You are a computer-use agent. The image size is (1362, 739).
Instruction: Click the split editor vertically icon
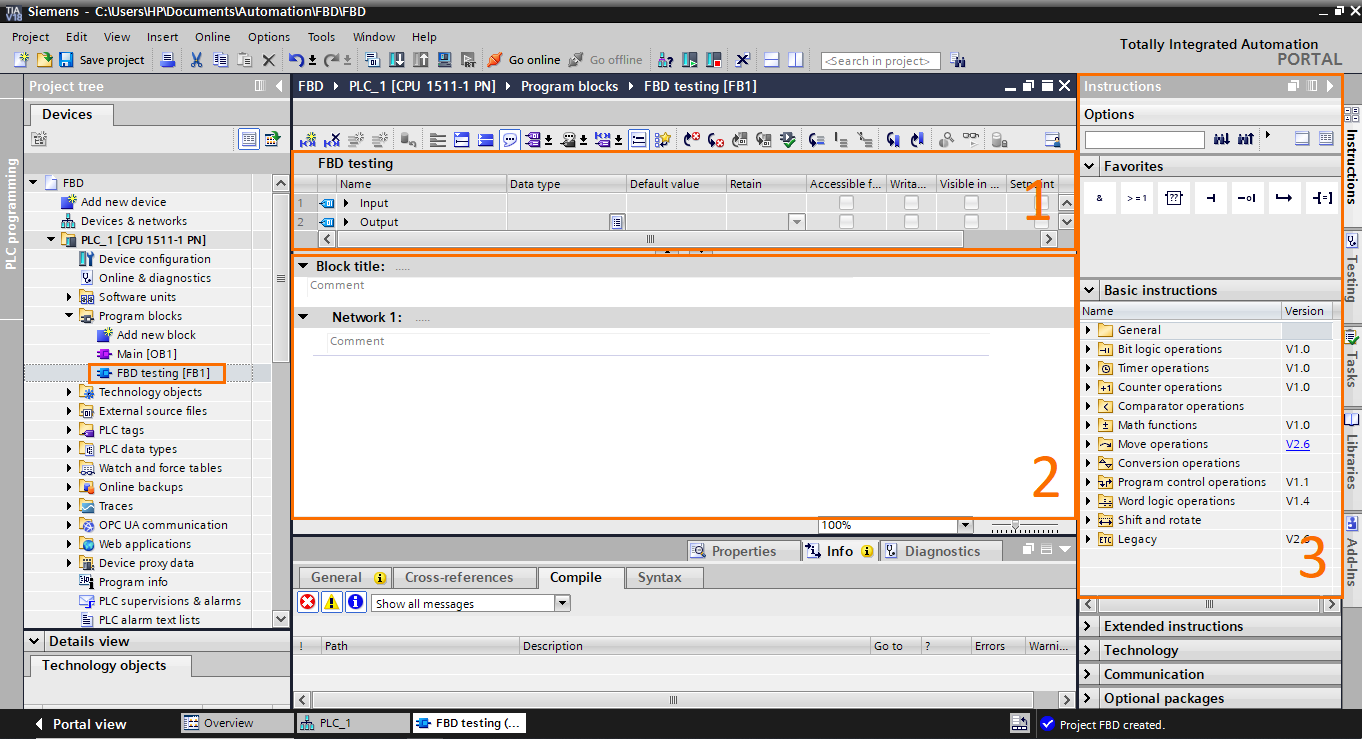point(795,60)
